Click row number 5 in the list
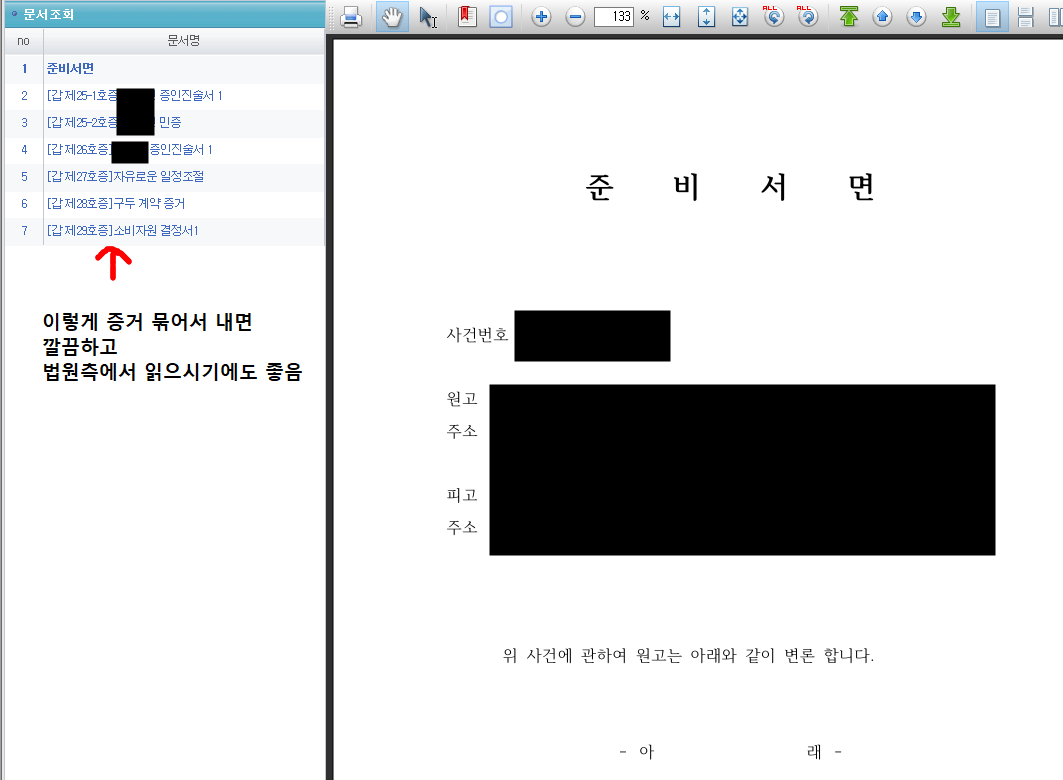 tap(24, 177)
